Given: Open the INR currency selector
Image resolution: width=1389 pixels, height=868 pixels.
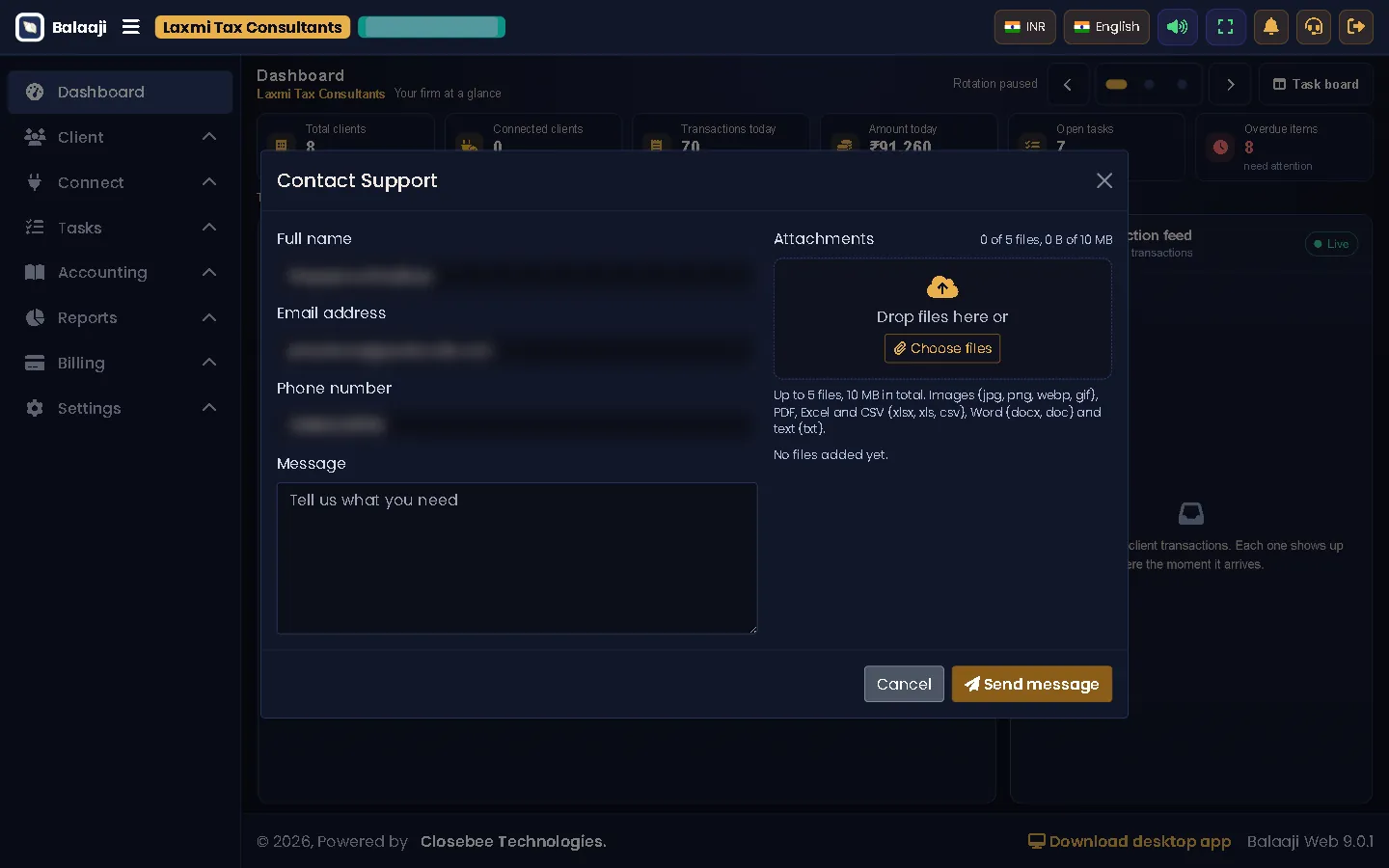Looking at the screenshot, I should 1025,27.
